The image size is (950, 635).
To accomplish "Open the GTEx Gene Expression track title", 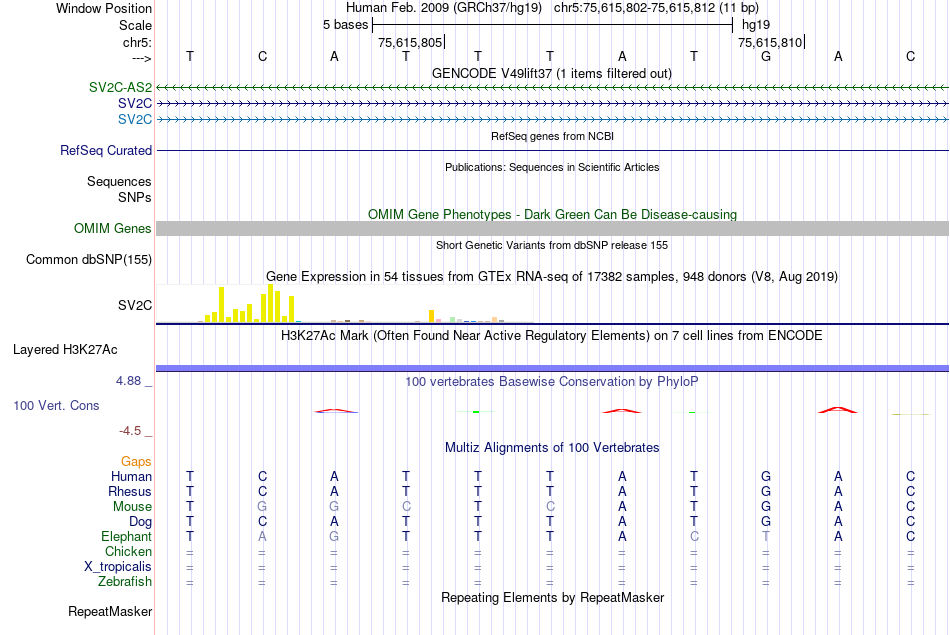I will [552, 276].
